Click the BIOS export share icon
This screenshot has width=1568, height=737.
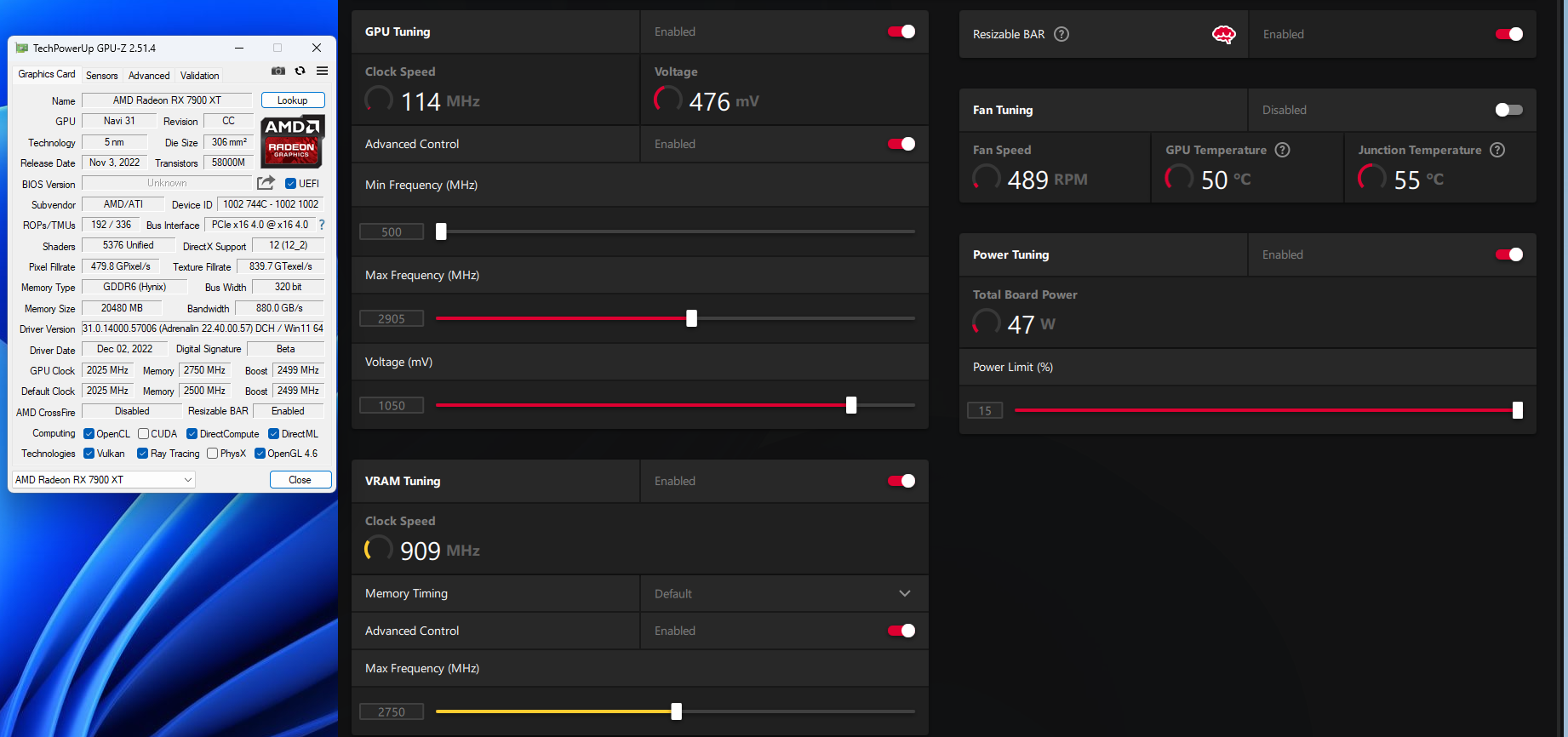coord(266,183)
